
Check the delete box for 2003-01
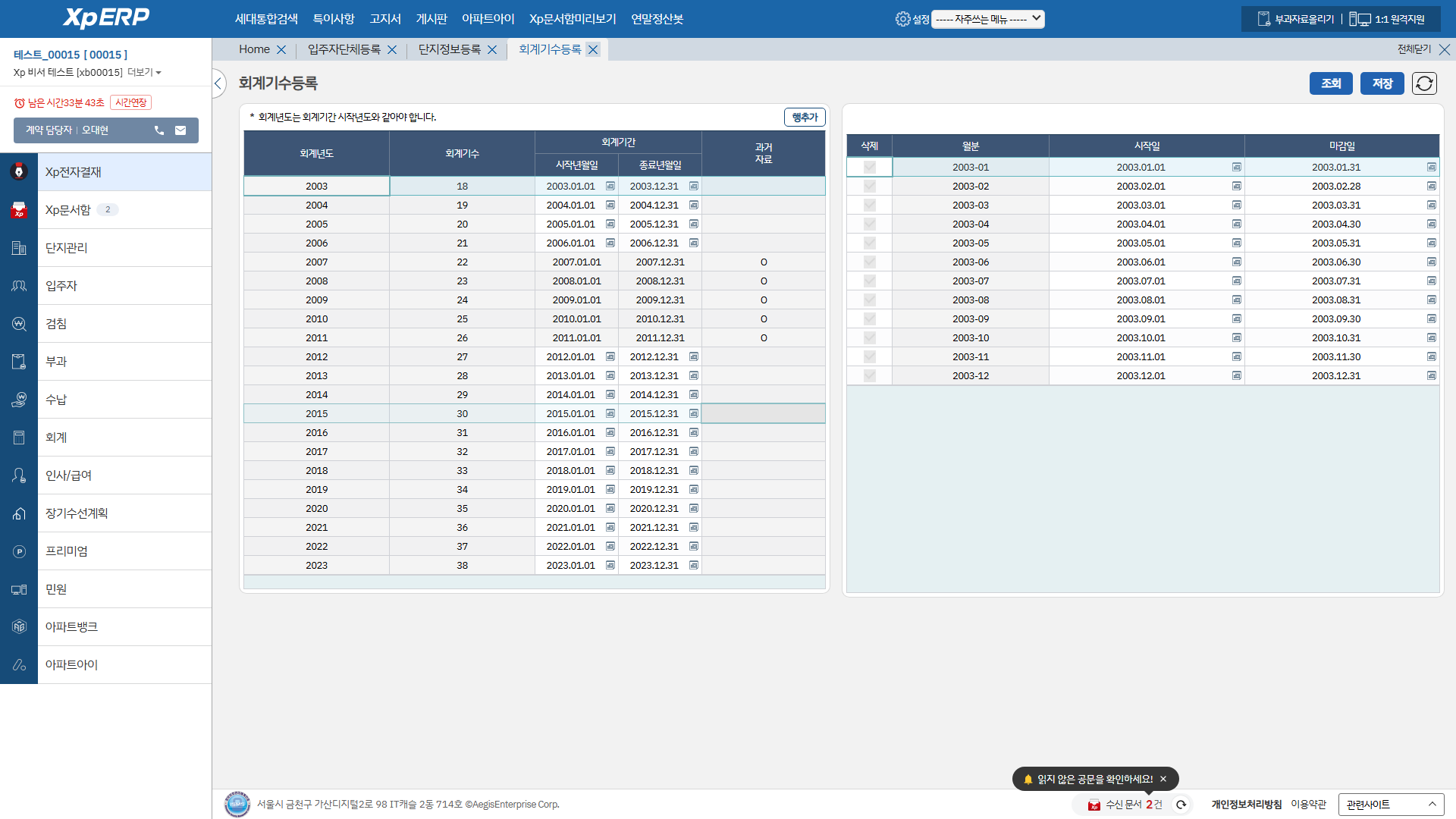click(869, 168)
